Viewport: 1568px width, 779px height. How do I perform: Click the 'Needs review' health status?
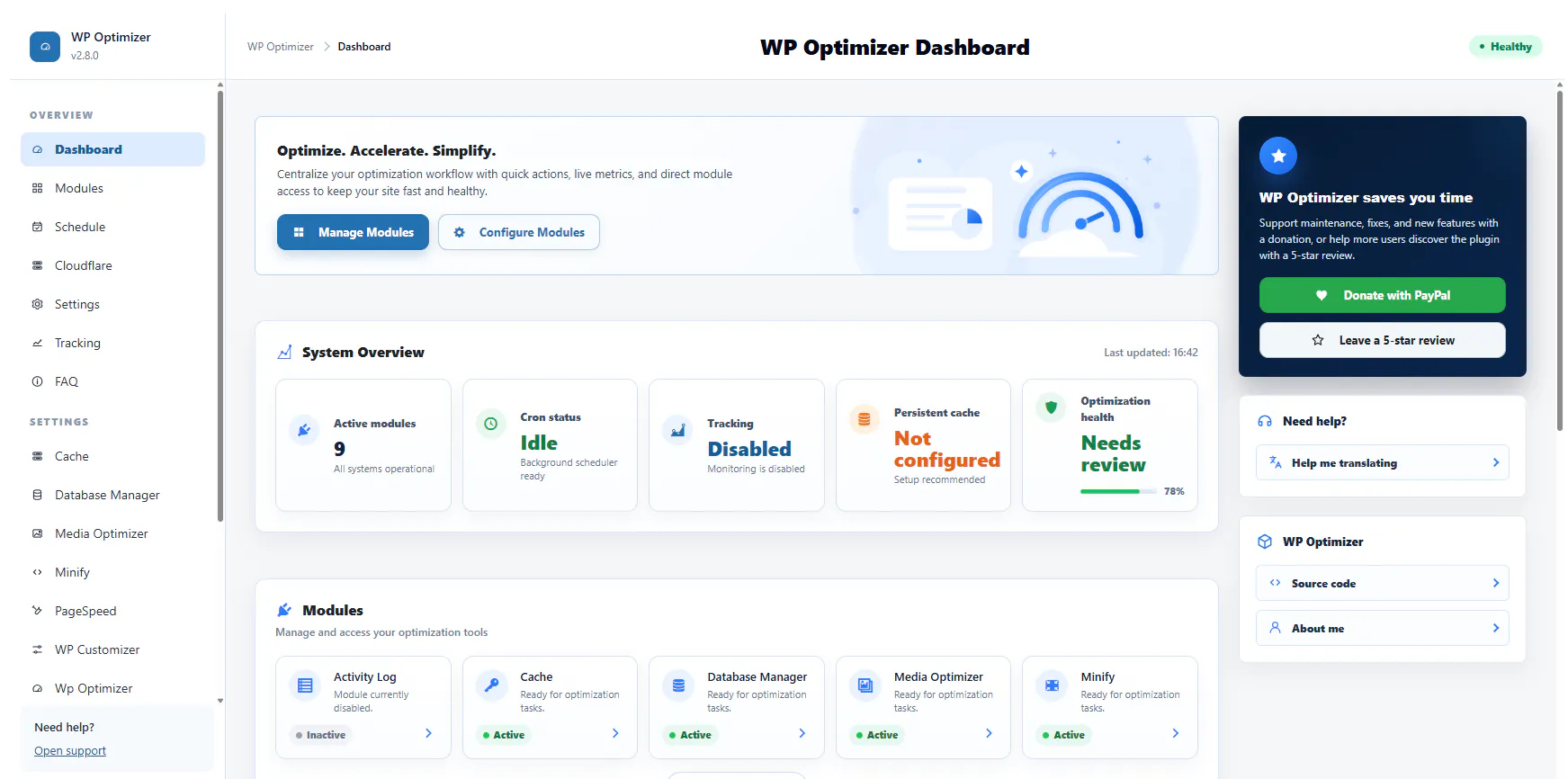[x=1114, y=453]
